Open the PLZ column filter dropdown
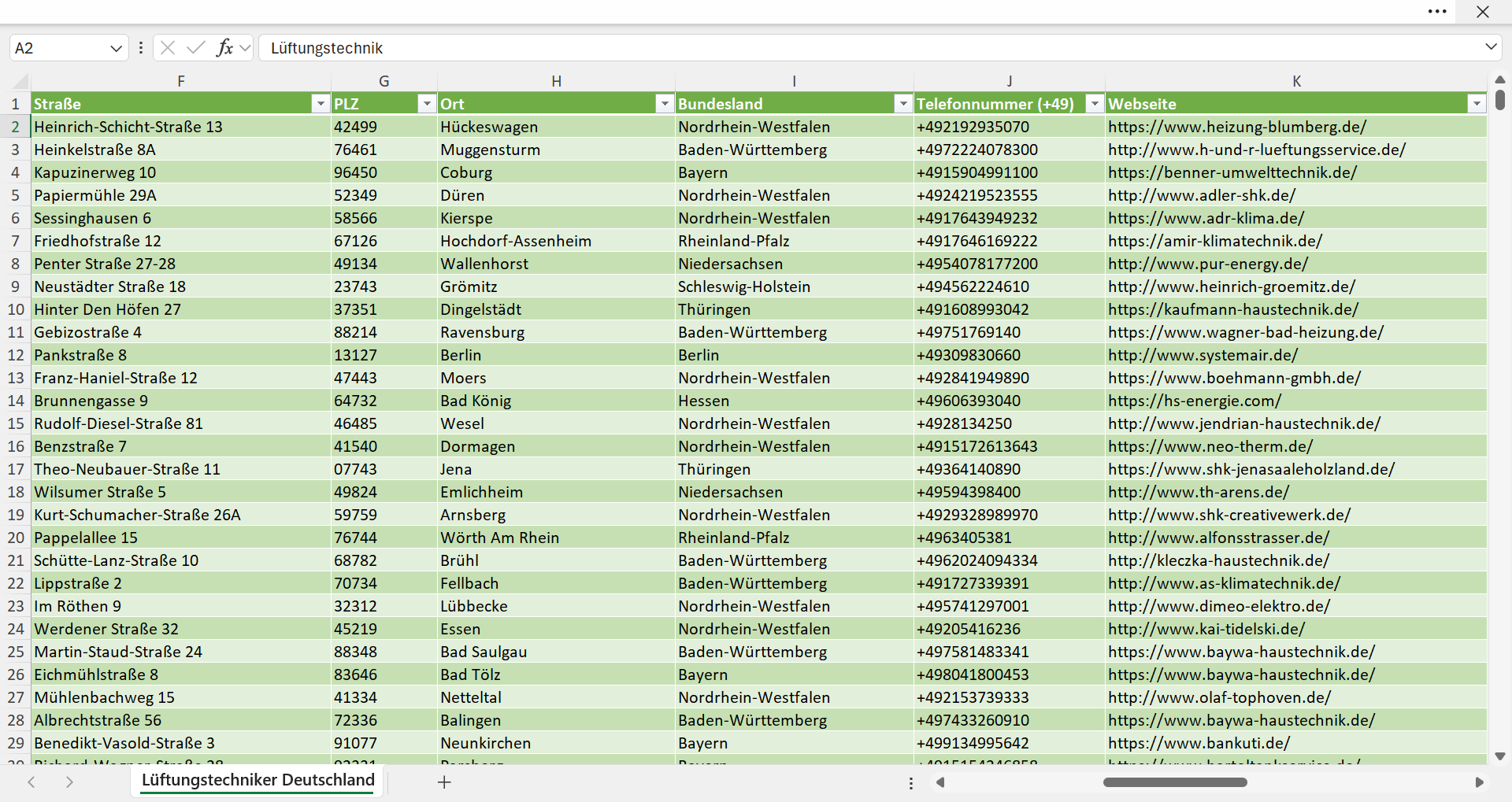Image resolution: width=1512 pixels, height=802 pixels. (x=427, y=104)
